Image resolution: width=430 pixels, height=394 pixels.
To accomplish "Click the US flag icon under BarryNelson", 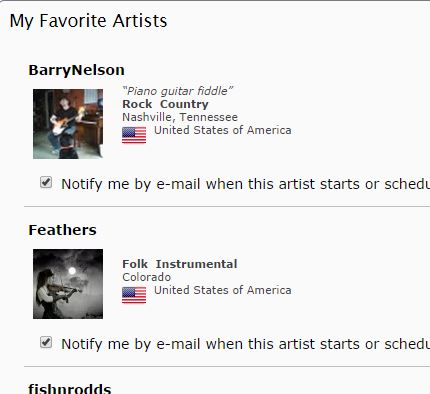I will [x=134, y=135].
